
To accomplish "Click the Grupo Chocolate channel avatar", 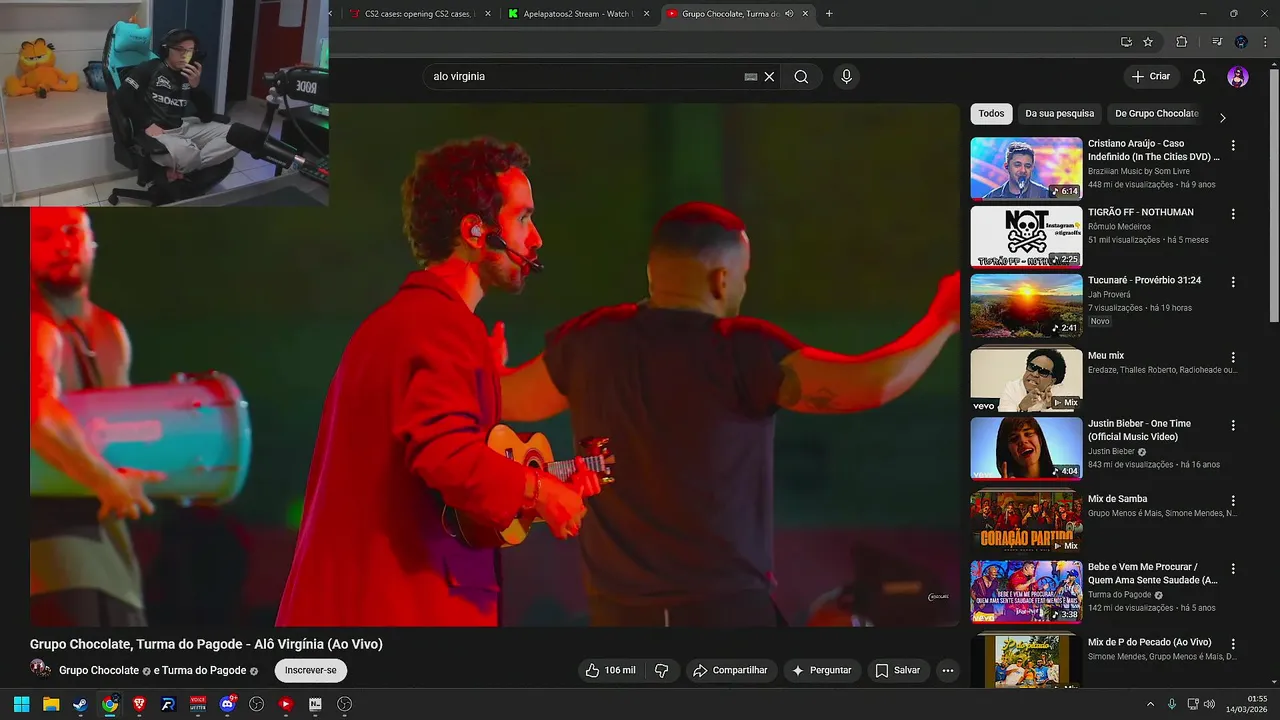I will 40,669.
